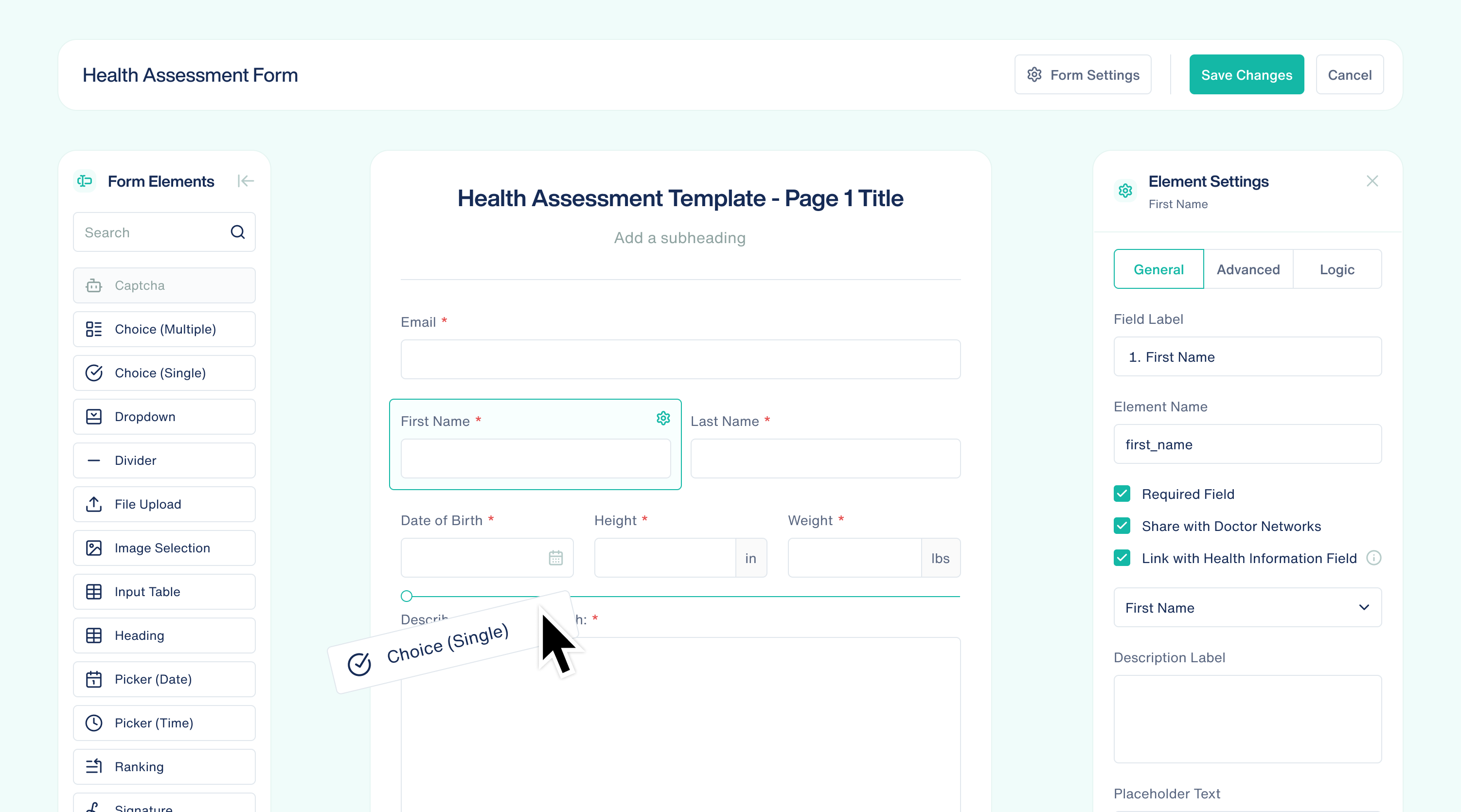Click the health information field info icon

1373,558
